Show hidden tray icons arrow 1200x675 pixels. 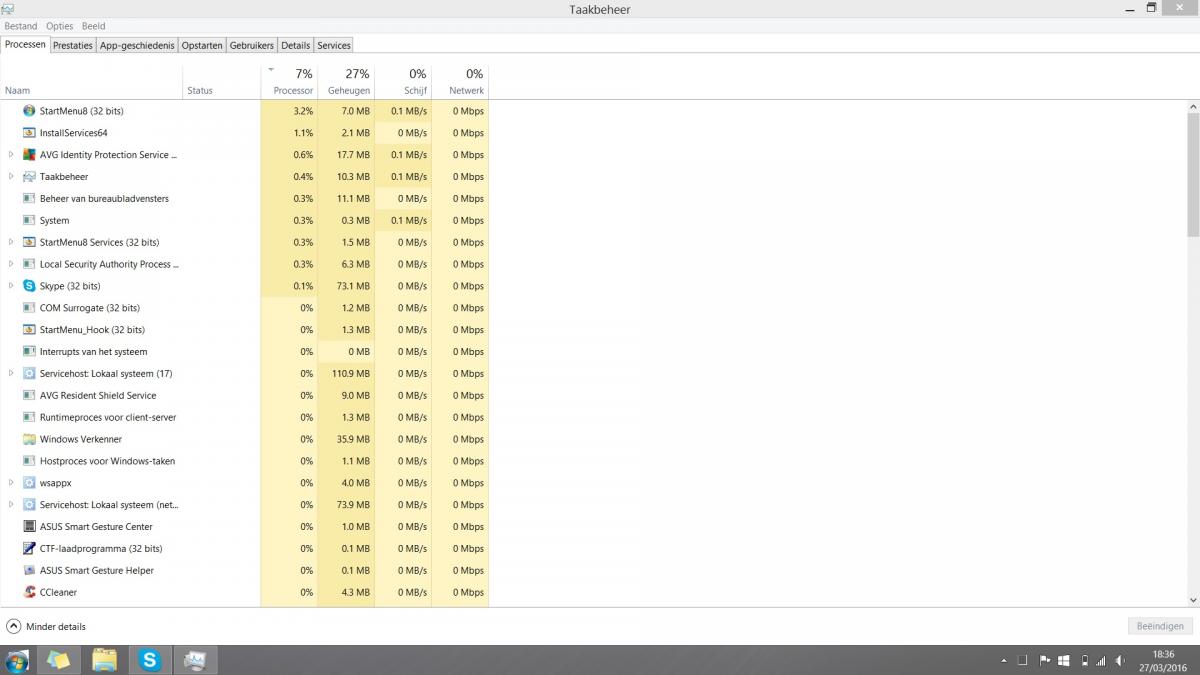[x=1003, y=661]
